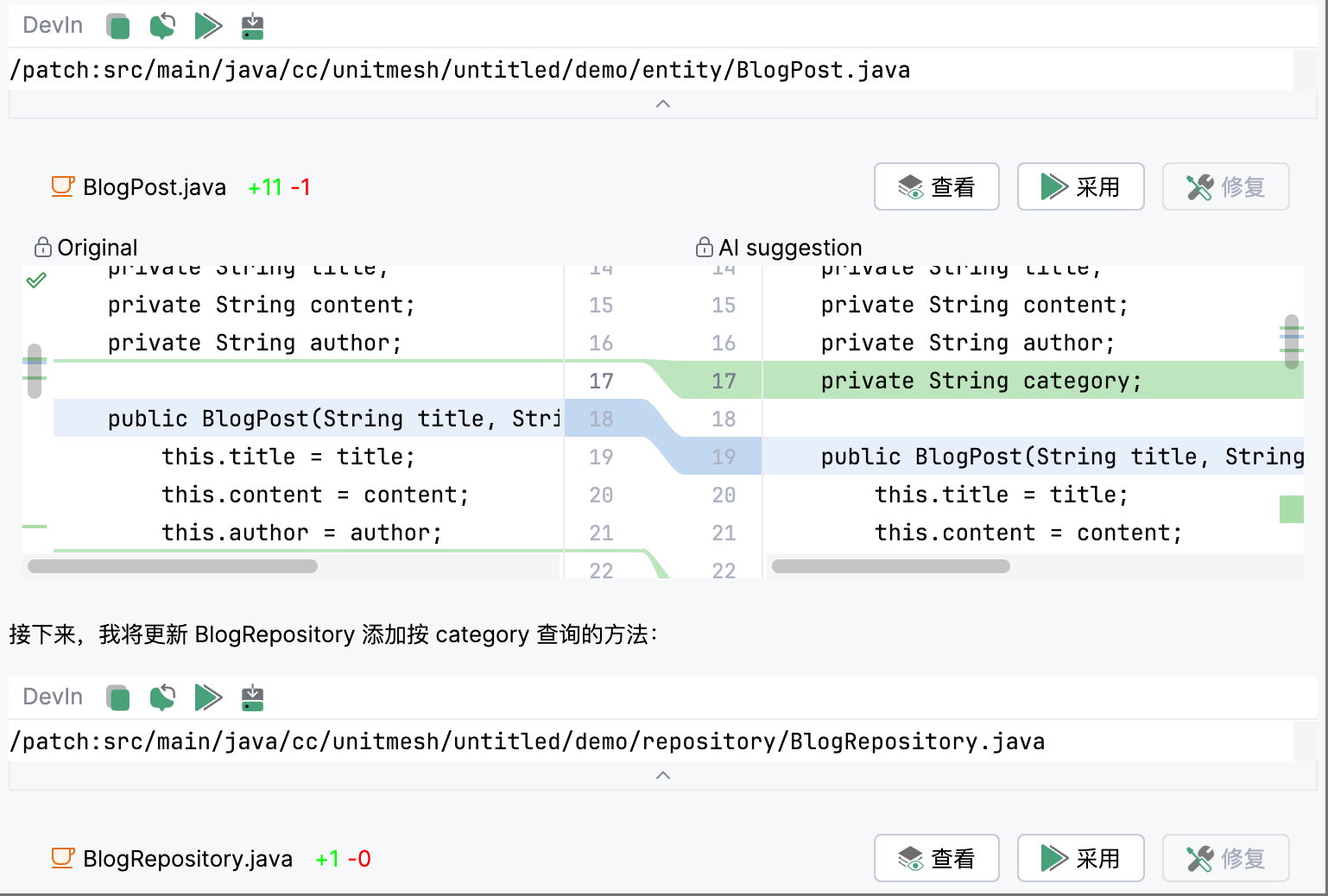The width and height of the screenshot is (1328, 896).
Task: Run the BlogRepository DevIn code block
Action: click(x=208, y=697)
